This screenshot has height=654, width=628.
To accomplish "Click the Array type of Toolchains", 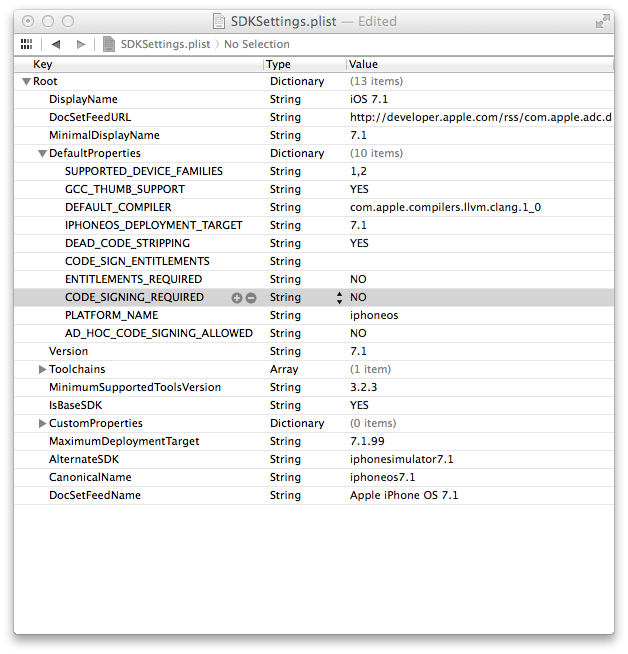I will pyautogui.click(x=284, y=369).
